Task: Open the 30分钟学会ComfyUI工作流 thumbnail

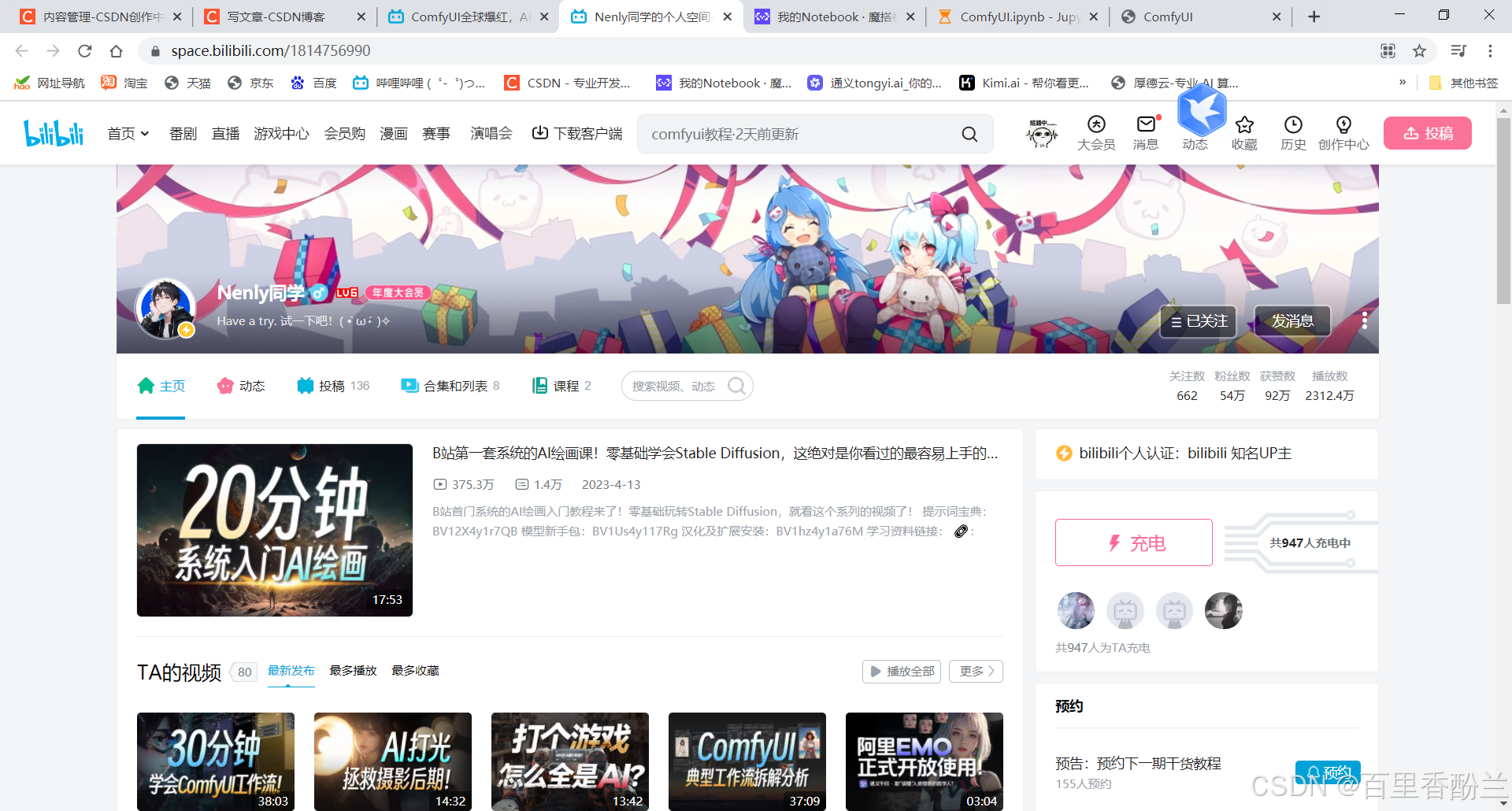Action: tap(216, 761)
